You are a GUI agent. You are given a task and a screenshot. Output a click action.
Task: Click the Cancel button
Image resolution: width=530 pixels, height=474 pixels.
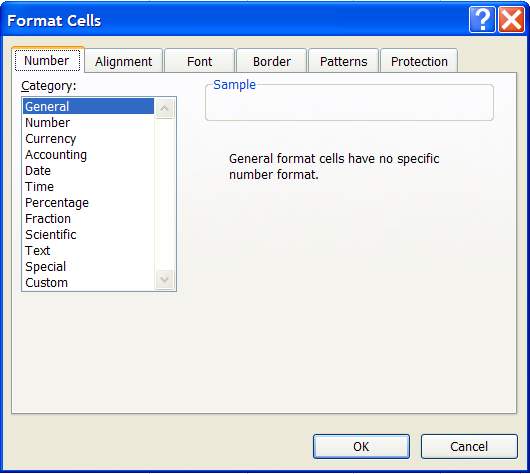tap(469, 446)
